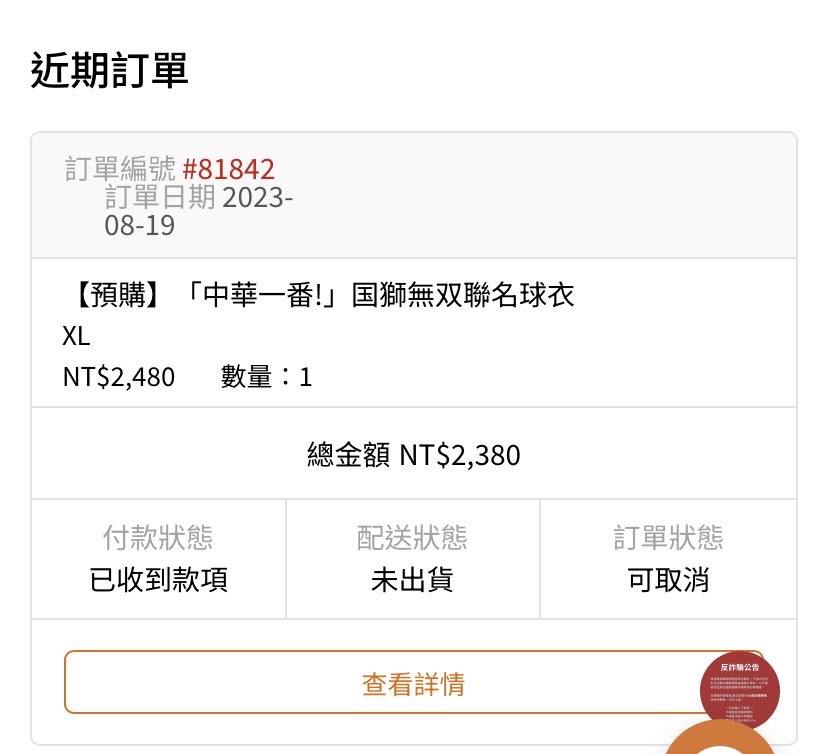Open order number #81842 link
The image size is (828, 754).
229,169
